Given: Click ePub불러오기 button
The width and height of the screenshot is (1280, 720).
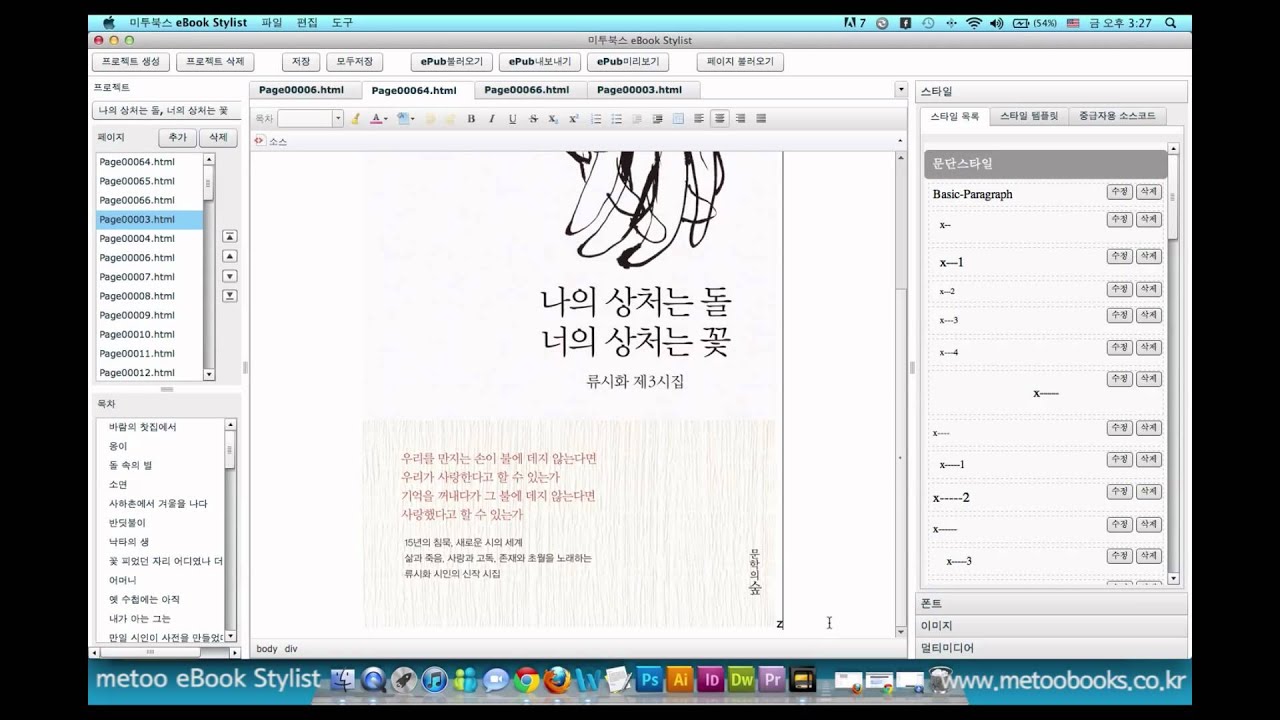Looking at the screenshot, I should (451, 62).
